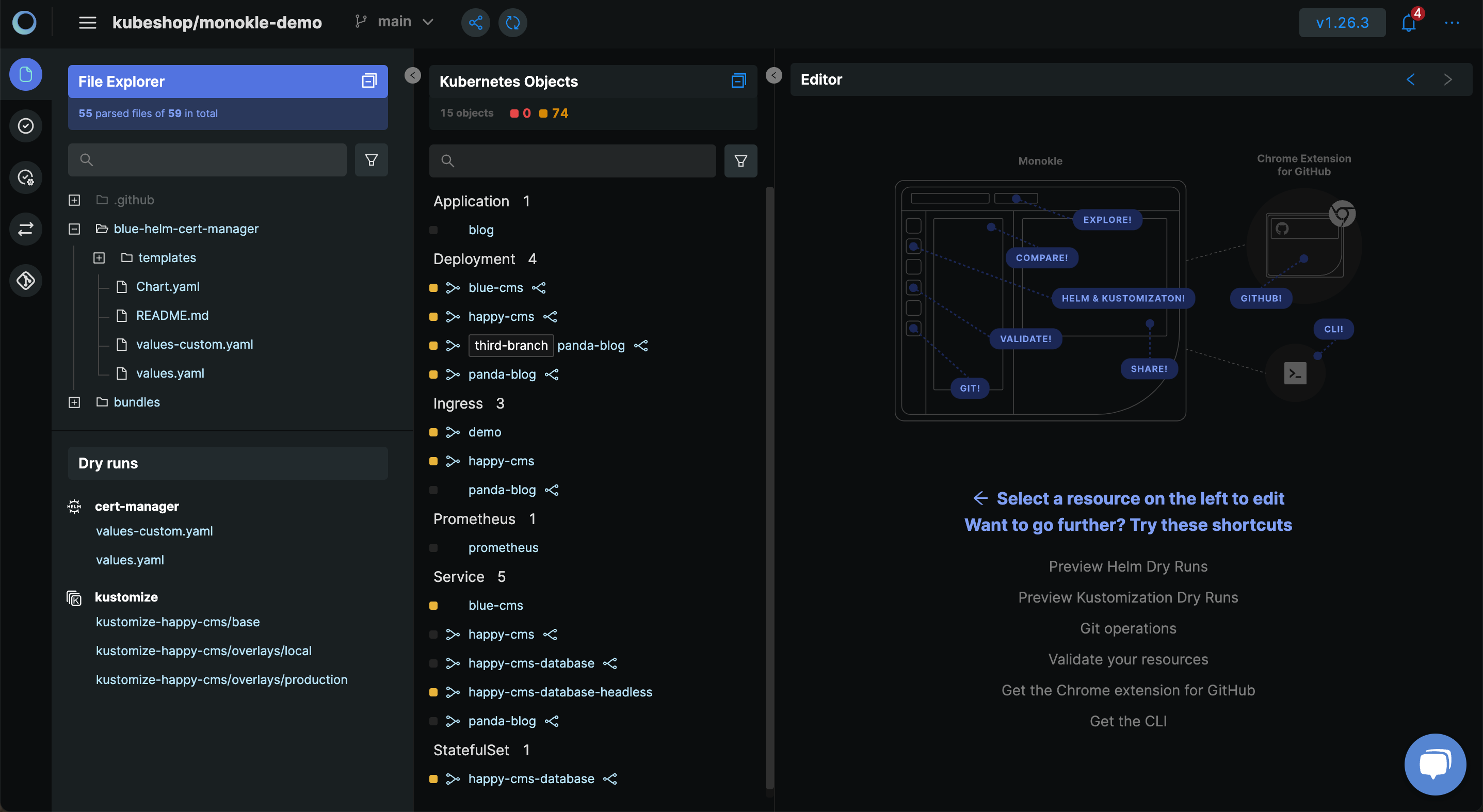
Task: Select values.yaml in the file tree
Action: [x=170, y=373]
